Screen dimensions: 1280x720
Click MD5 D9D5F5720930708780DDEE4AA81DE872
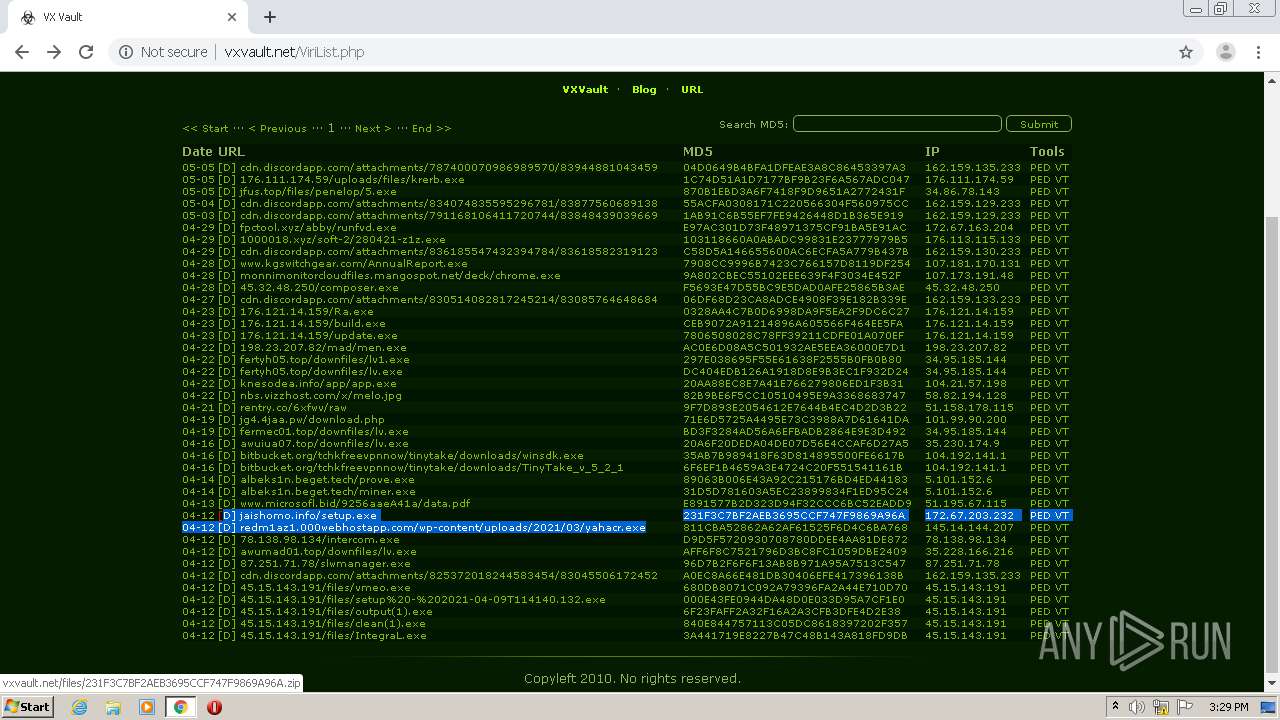point(794,539)
